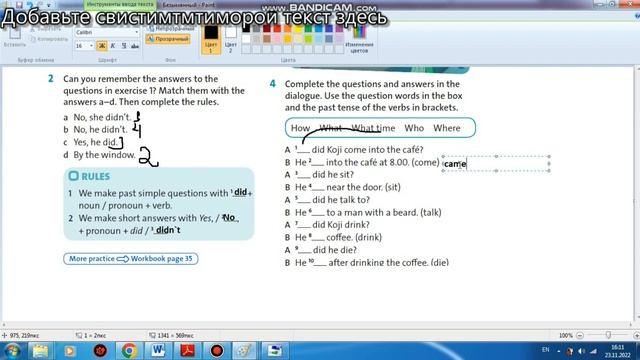Pick the brown palette color

[x=267, y=39]
